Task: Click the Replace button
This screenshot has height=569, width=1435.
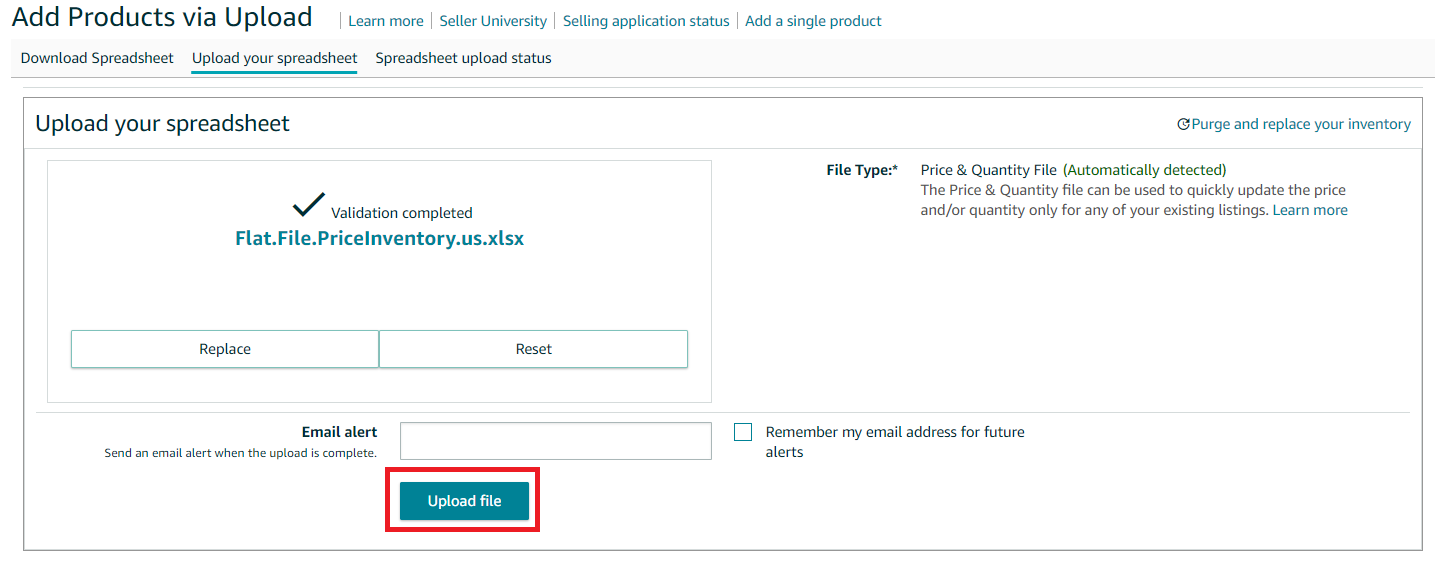Action: pos(225,349)
